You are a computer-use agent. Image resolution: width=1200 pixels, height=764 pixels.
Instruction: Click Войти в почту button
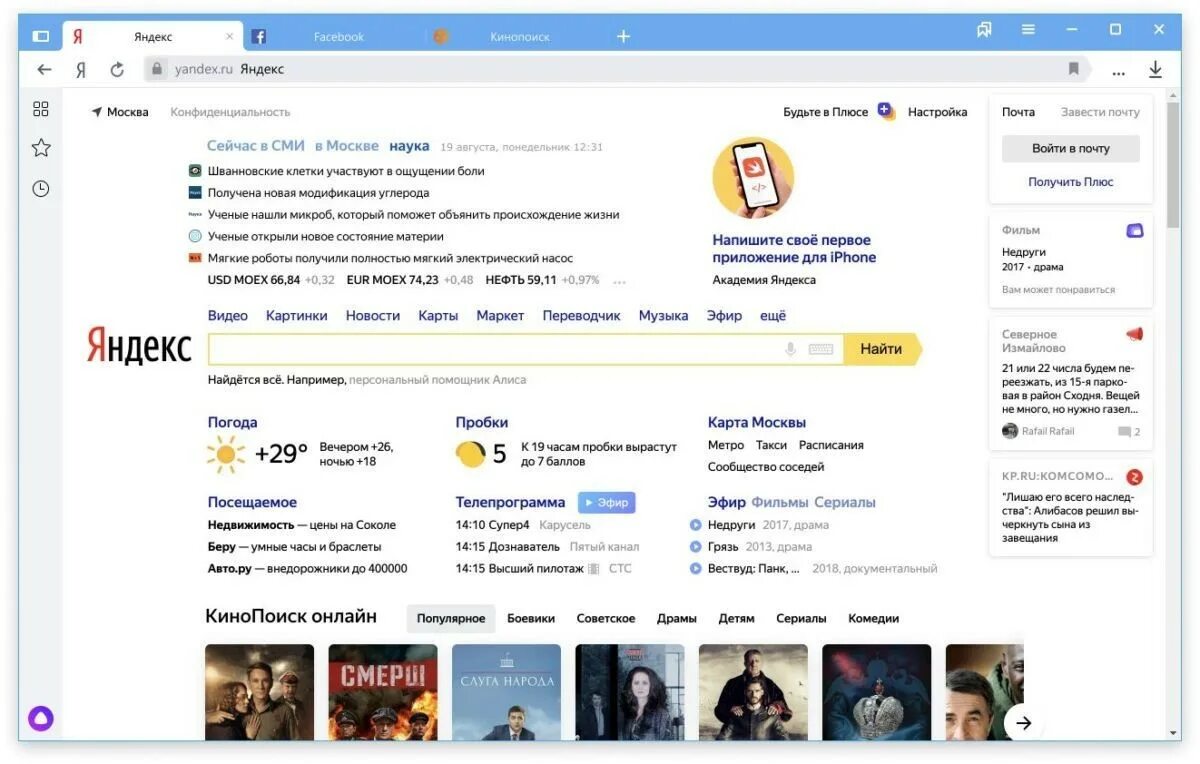pyautogui.click(x=1071, y=148)
